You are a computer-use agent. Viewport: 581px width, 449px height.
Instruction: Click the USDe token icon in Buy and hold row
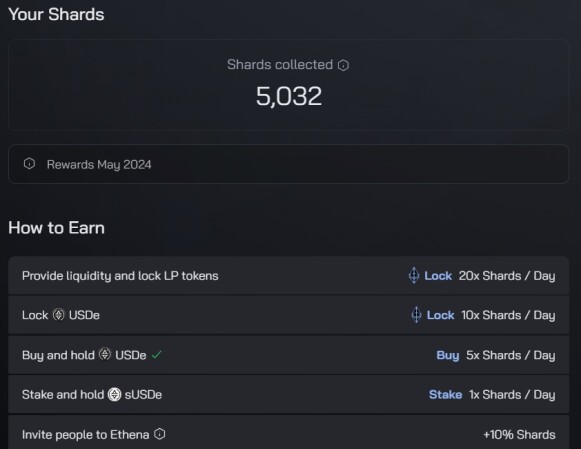(x=105, y=354)
